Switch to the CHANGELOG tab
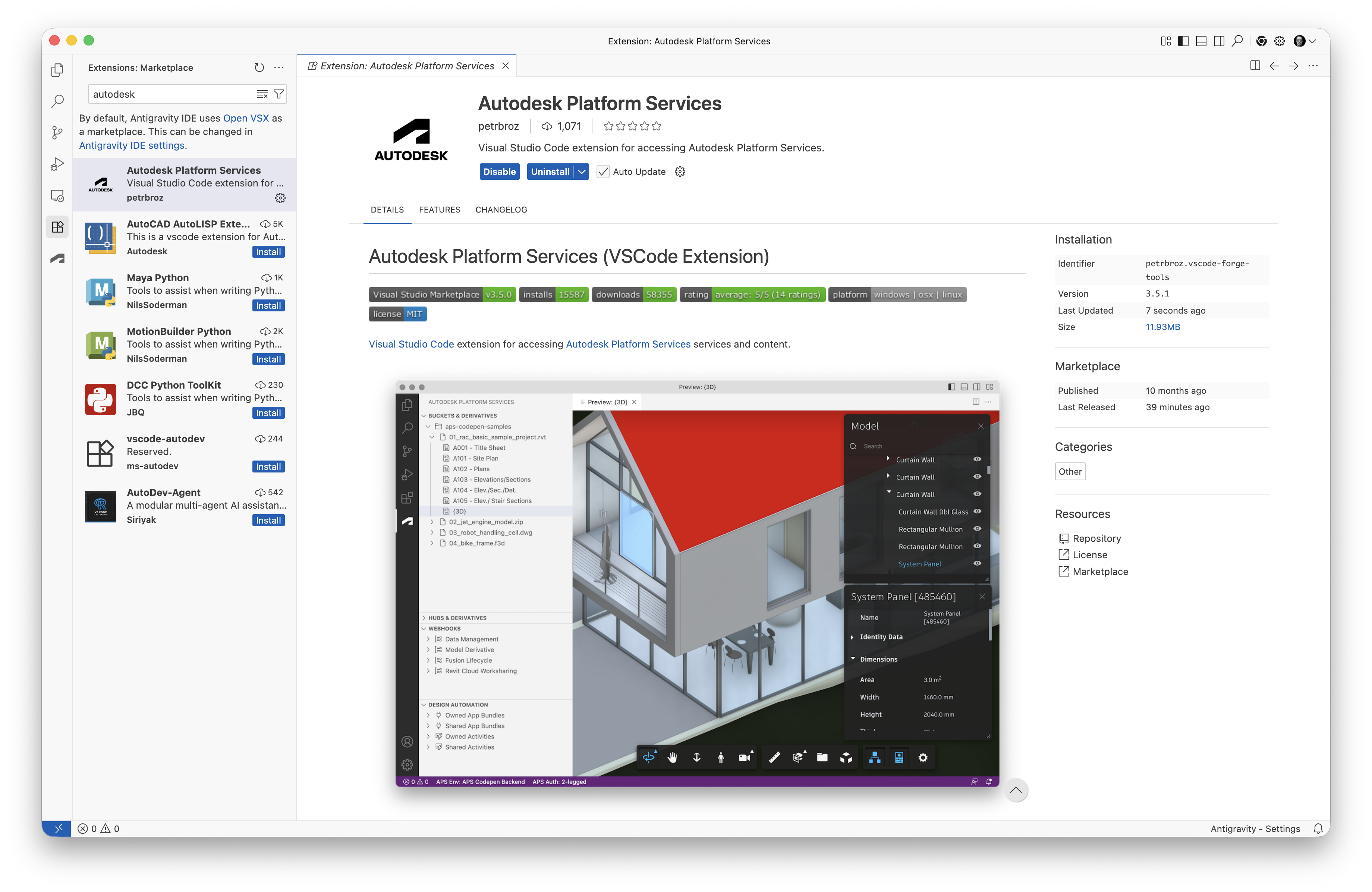 pos(501,210)
